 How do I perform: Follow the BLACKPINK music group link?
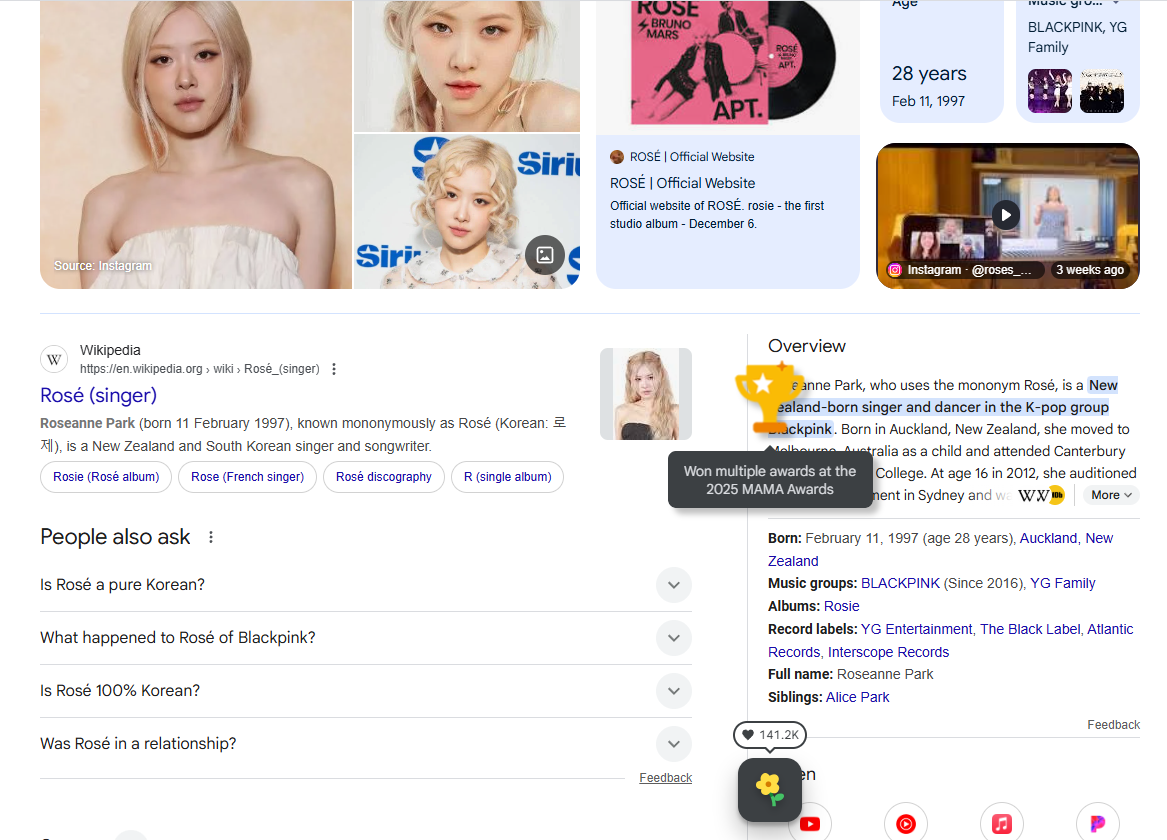tap(900, 583)
